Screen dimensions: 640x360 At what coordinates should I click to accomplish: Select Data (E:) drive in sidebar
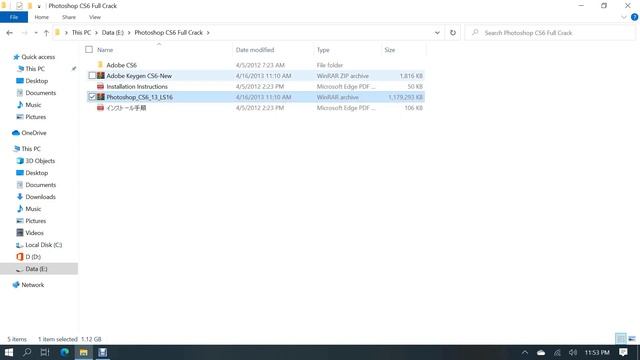(x=36, y=269)
